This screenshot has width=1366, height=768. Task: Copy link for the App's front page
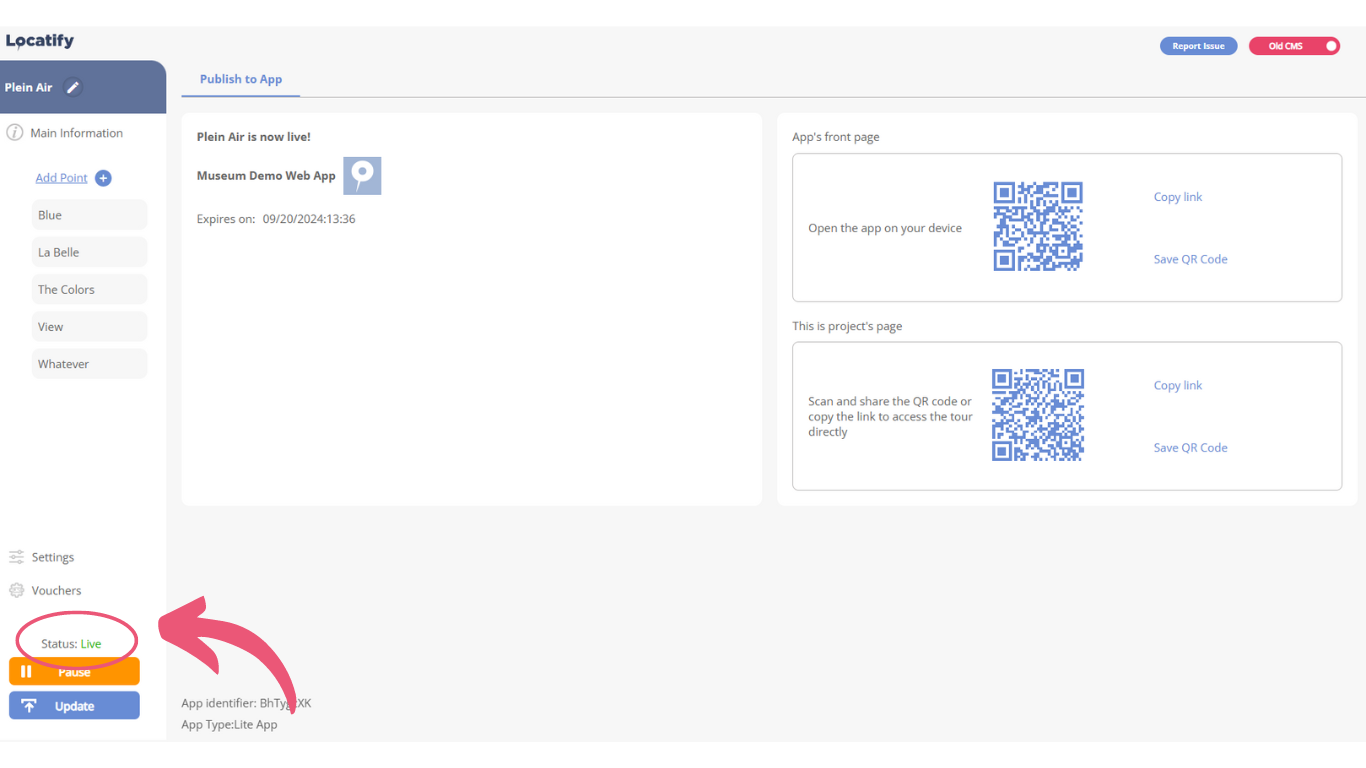click(1178, 197)
